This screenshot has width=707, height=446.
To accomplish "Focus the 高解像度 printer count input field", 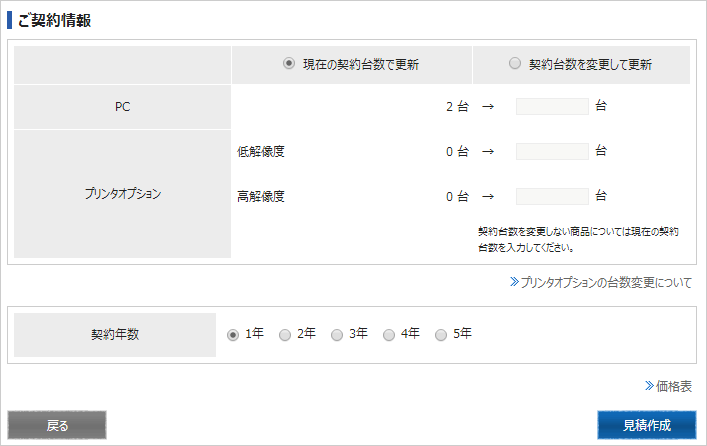I will [552, 196].
